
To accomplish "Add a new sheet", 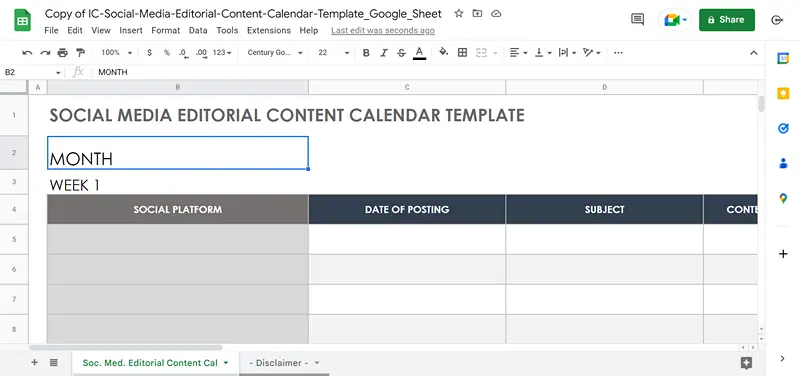I will click(35, 363).
